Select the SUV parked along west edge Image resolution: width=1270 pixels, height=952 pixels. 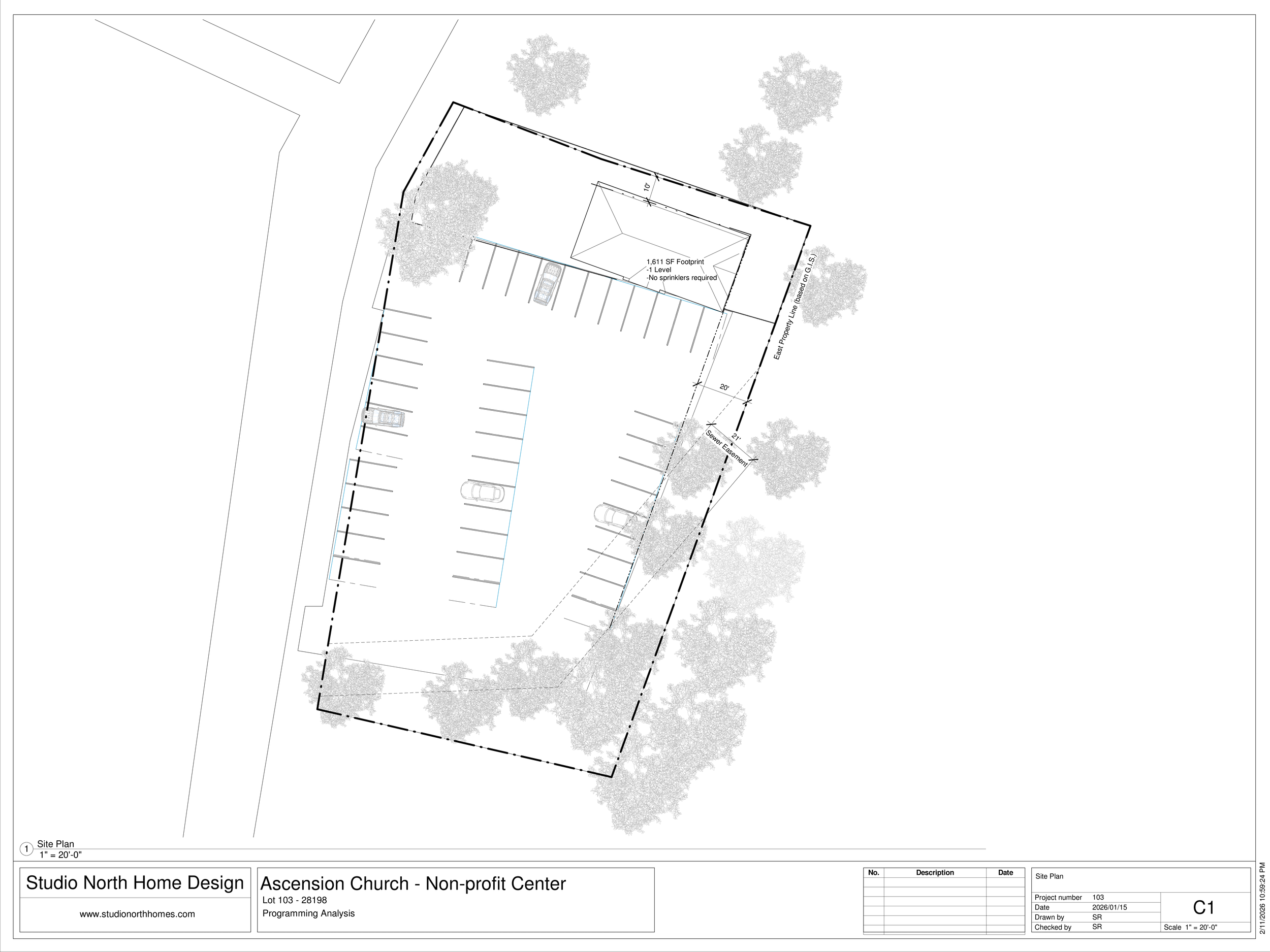384,417
